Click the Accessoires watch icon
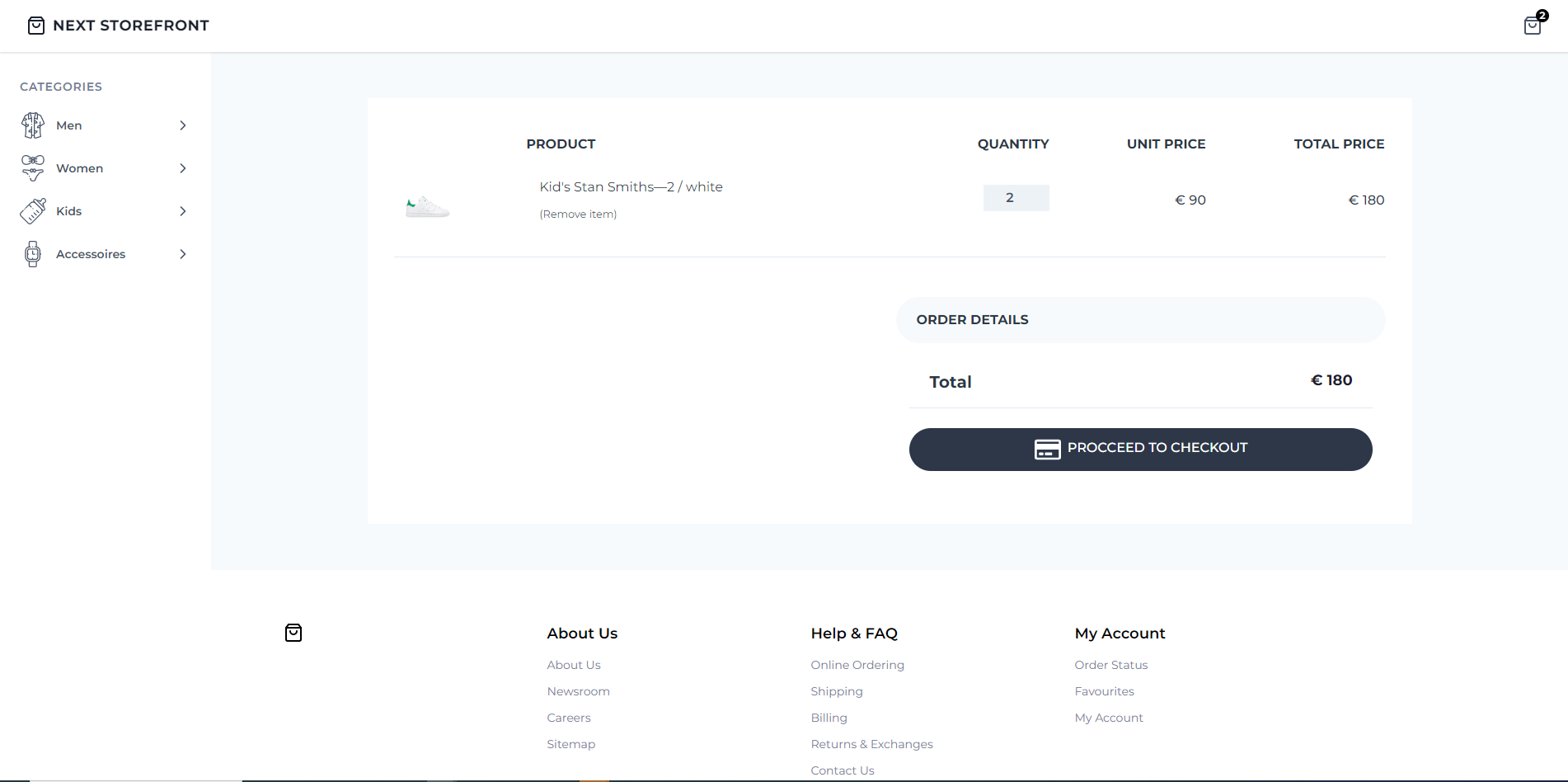The width and height of the screenshot is (1568, 782). 33,254
